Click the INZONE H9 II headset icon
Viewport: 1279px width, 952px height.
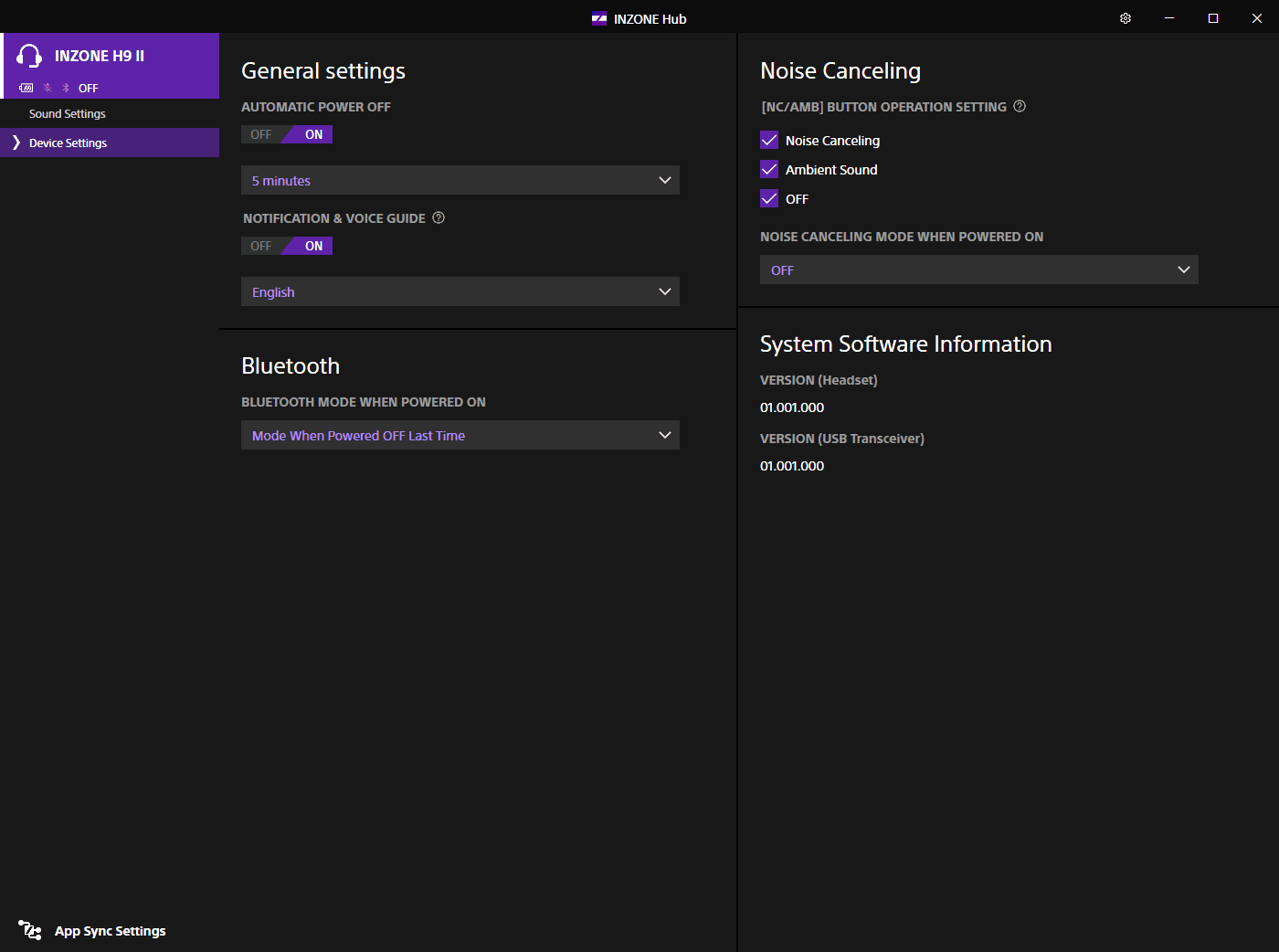pos(29,57)
